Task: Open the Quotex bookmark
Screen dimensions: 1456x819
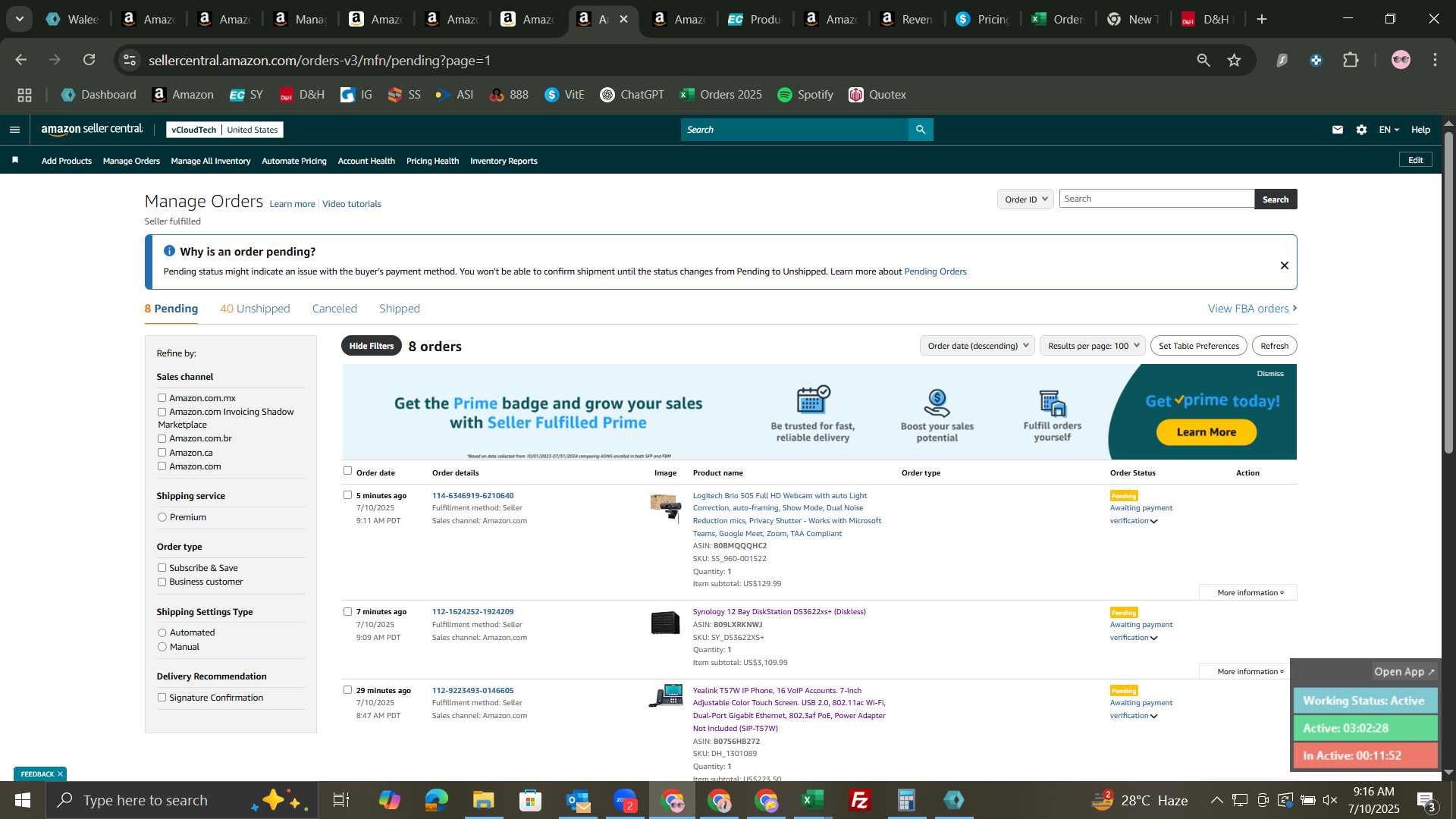Action: coord(877,95)
